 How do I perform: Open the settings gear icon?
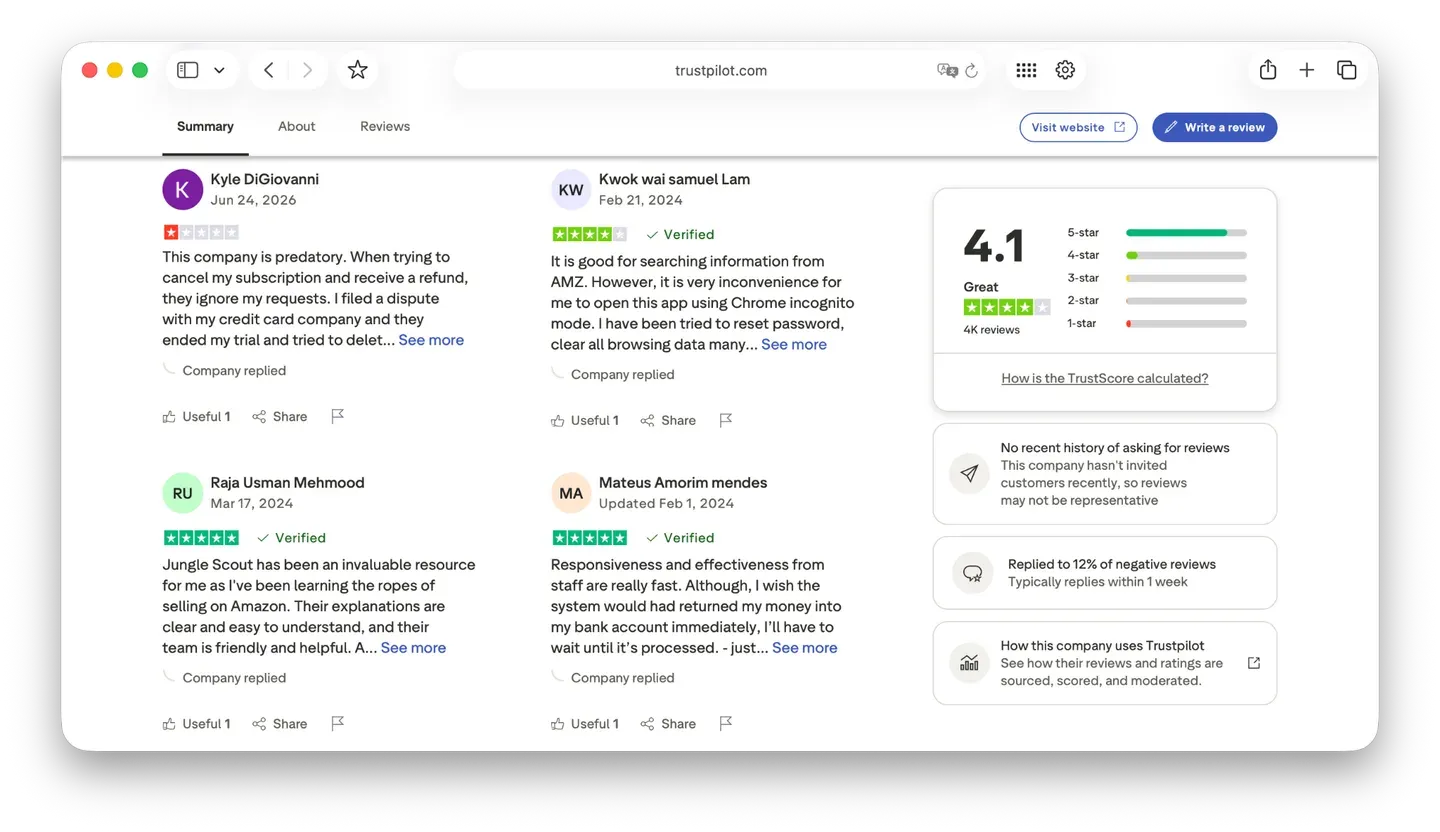tap(1065, 70)
